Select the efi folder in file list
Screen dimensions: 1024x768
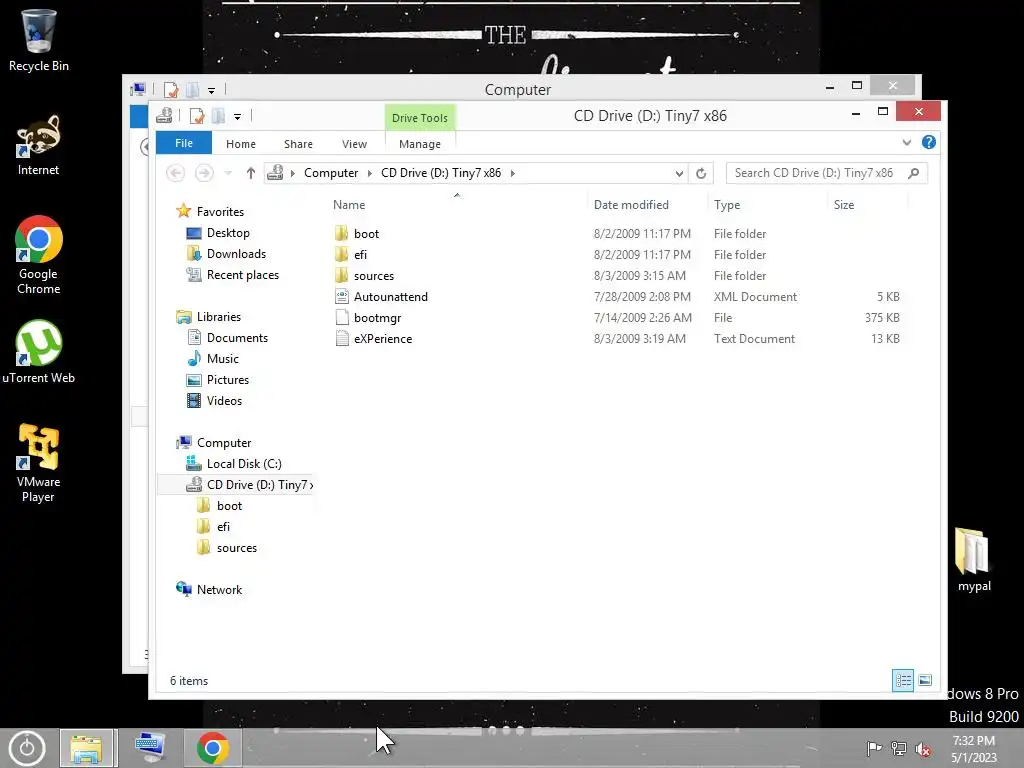(x=360, y=255)
